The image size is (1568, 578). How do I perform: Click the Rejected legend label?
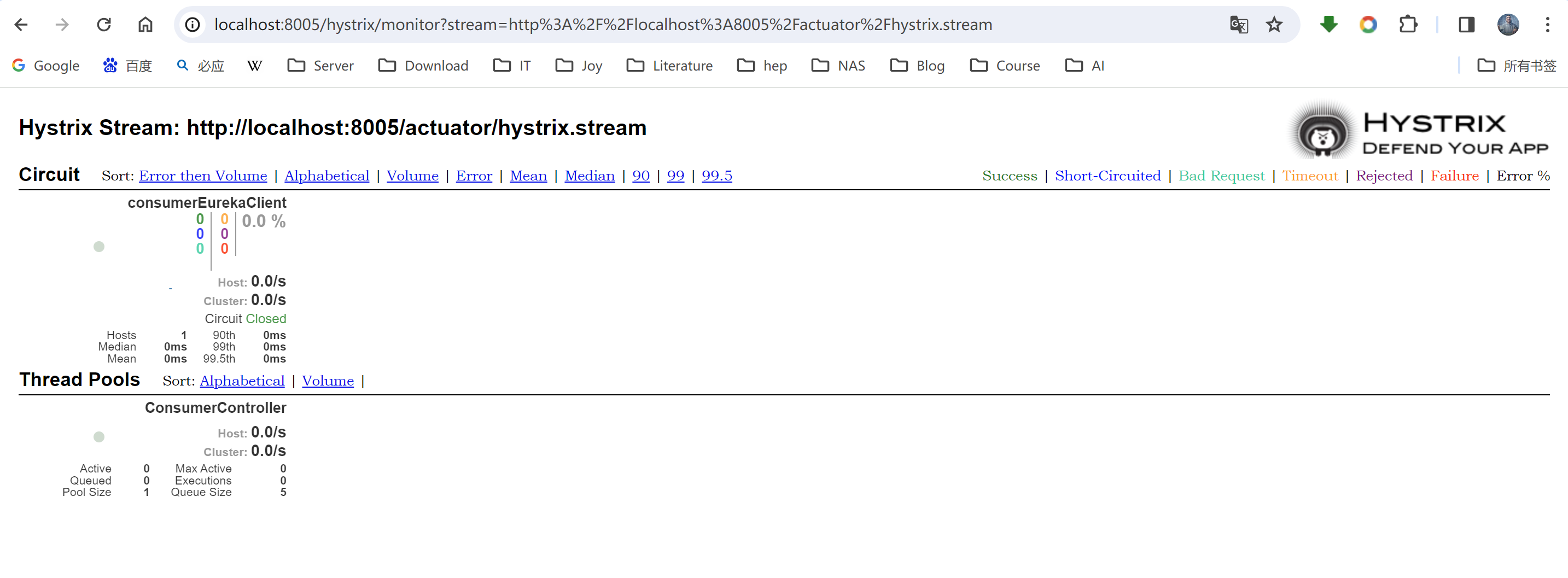[1384, 176]
